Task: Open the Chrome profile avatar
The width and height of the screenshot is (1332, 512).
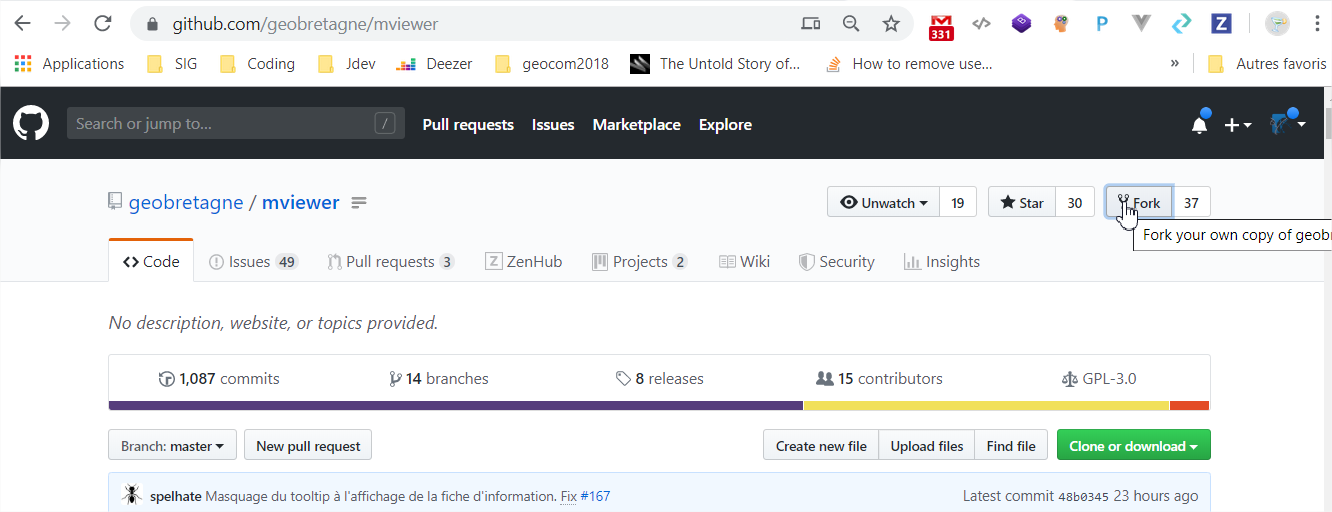Action: [x=1277, y=23]
